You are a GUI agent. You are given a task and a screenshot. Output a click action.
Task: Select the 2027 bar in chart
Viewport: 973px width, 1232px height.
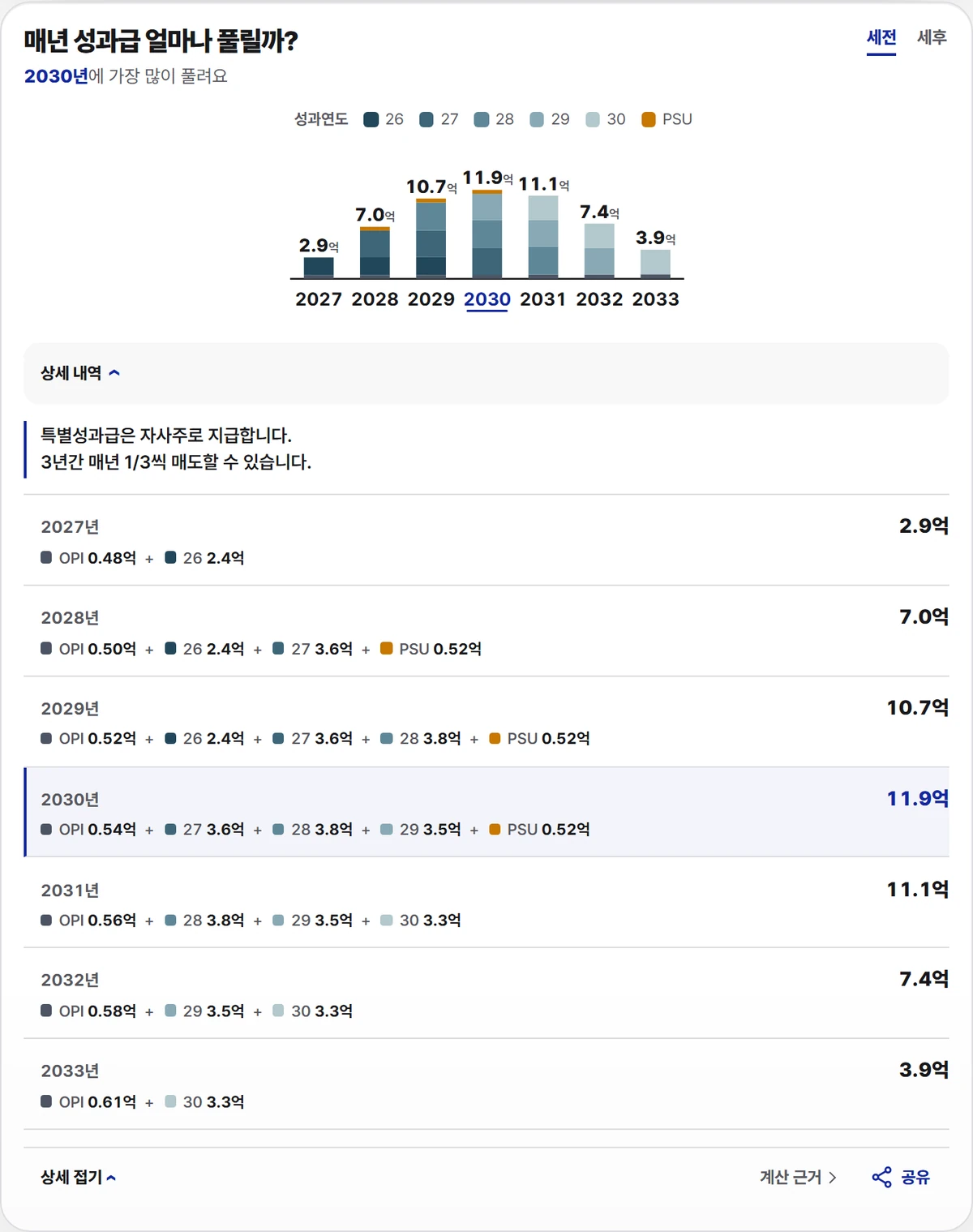coord(319,268)
